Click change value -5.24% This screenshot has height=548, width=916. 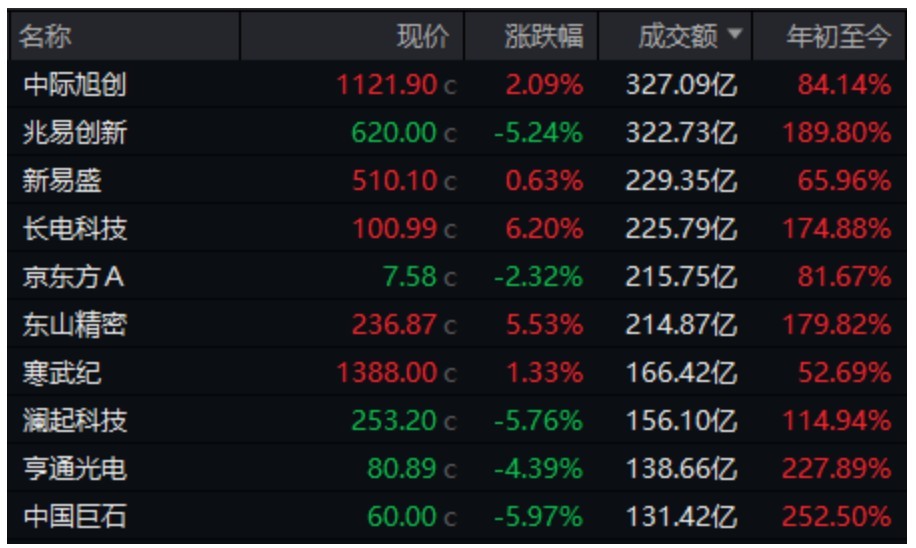(x=539, y=133)
